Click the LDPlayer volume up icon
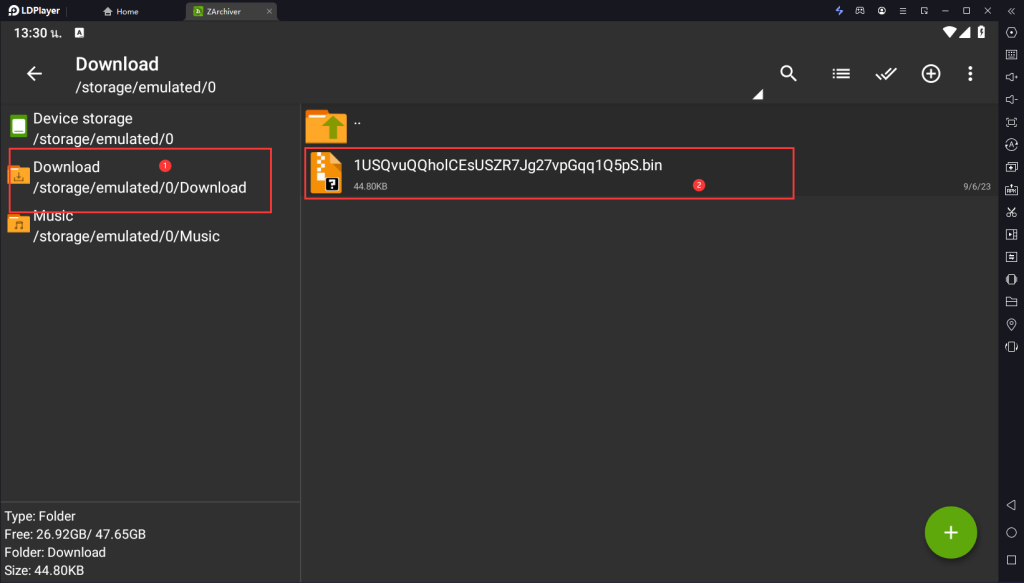The image size is (1024, 583). click(1011, 77)
